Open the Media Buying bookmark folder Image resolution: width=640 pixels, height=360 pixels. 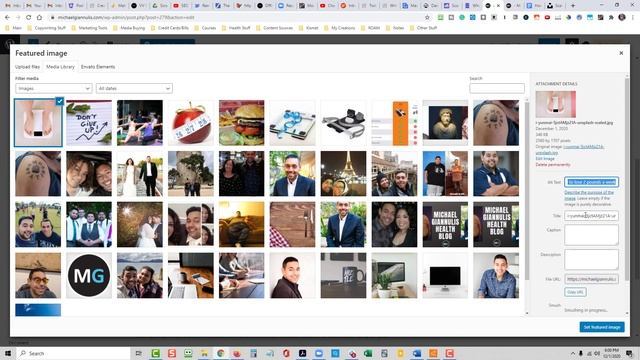pos(129,28)
